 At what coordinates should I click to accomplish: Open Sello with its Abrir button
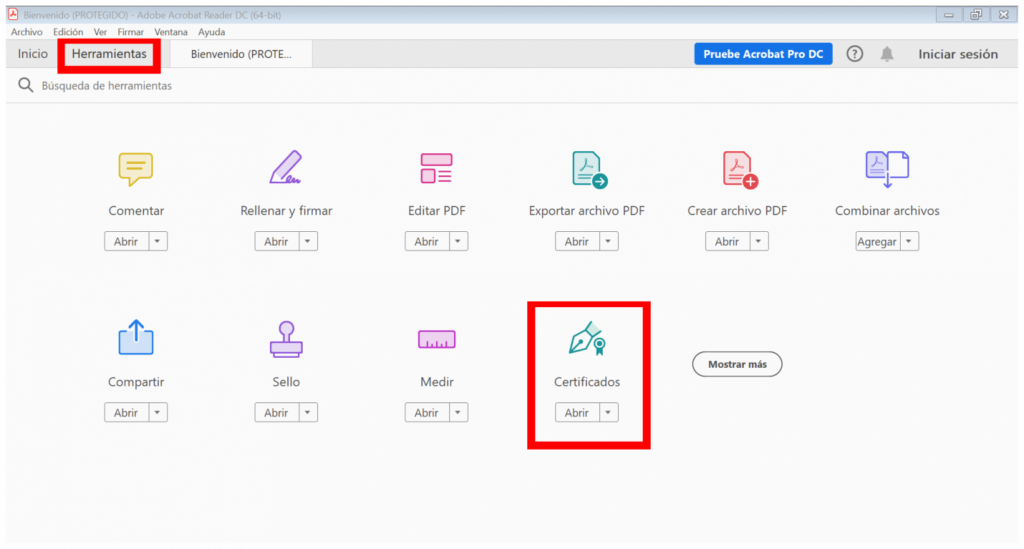coord(276,413)
